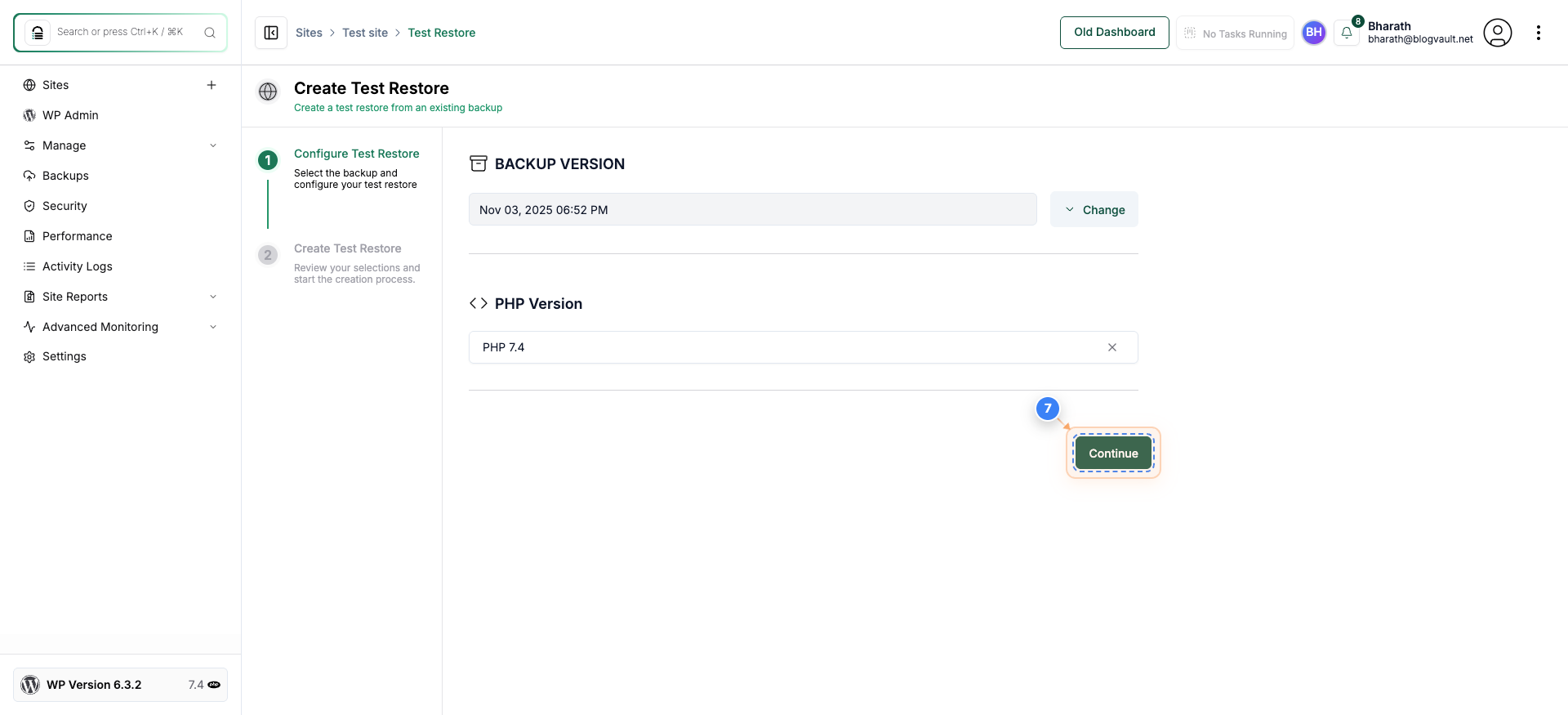Viewport: 1568px width, 715px height.
Task: Click the PHP badge icon next to 7.4
Action: [x=214, y=685]
